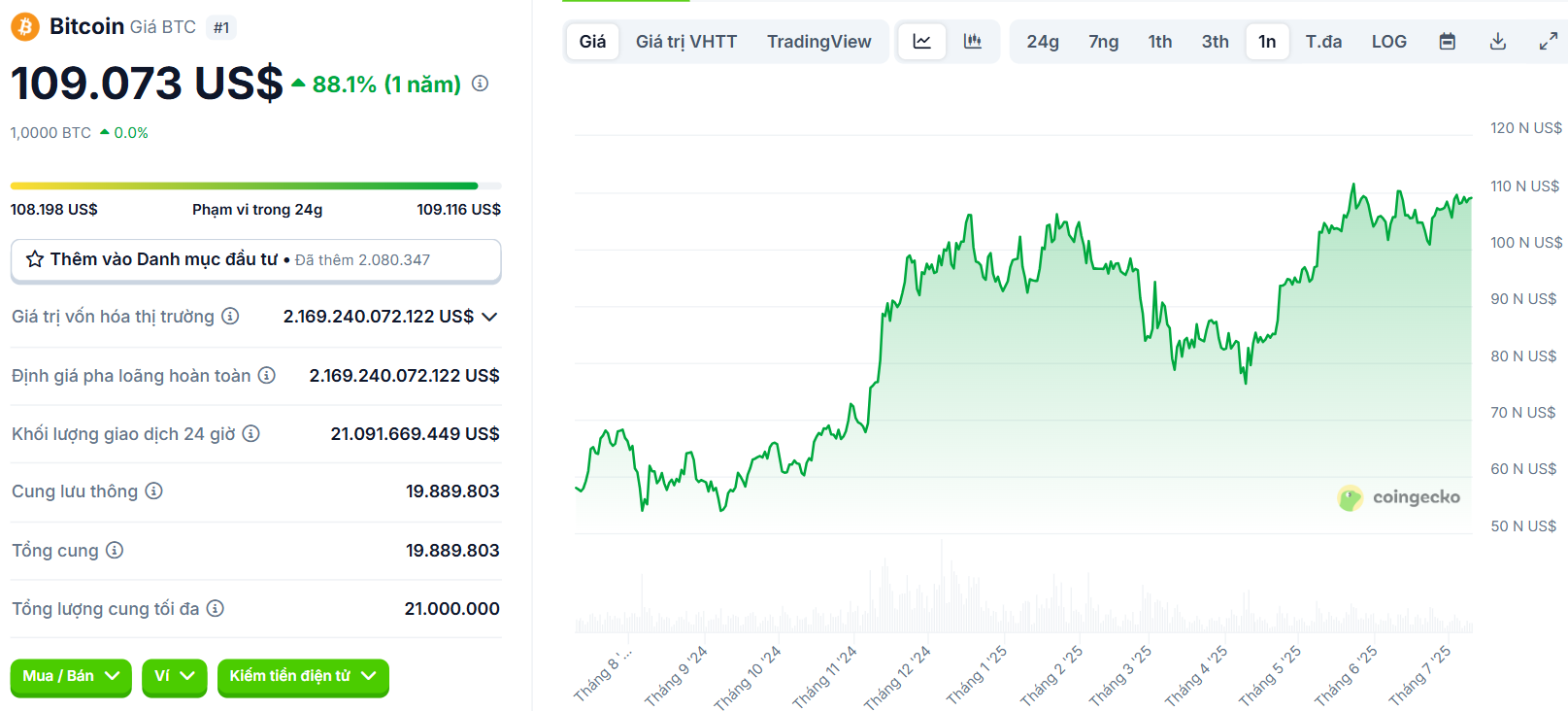Click the CoinGecko logo on the chart
1568x711 pixels.
pos(1399,497)
